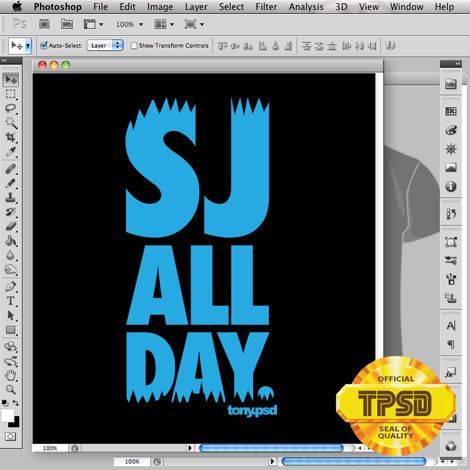Viewport: 470px width, 470px height.
Task: Select the History Brush tool
Action: 11,212
